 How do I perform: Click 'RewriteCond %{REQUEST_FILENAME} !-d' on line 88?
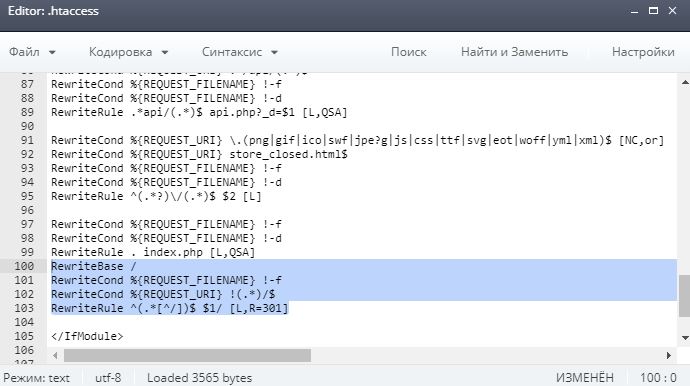[x=166, y=98]
